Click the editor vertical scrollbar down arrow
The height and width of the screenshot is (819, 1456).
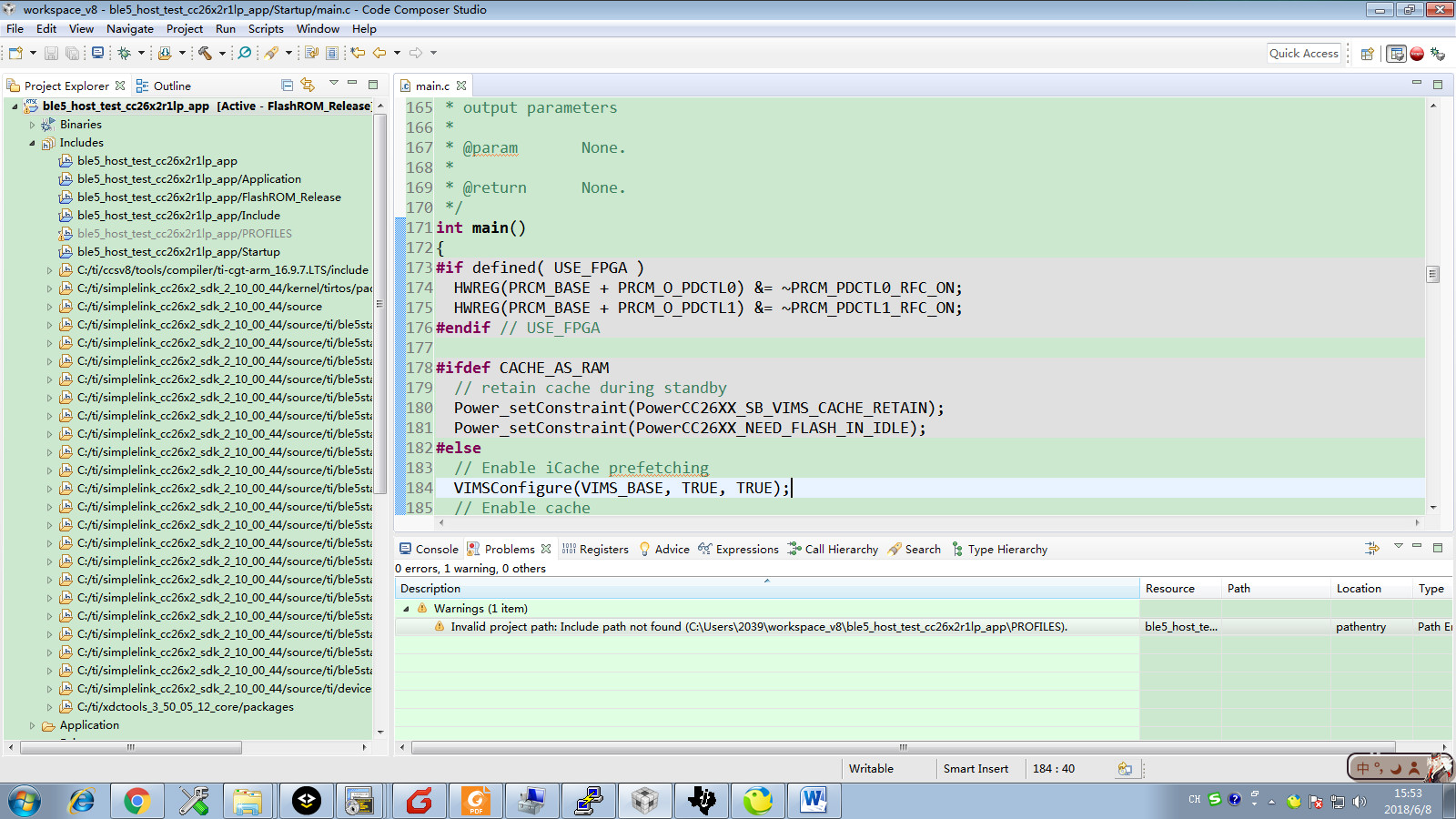pyautogui.click(x=1433, y=508)
